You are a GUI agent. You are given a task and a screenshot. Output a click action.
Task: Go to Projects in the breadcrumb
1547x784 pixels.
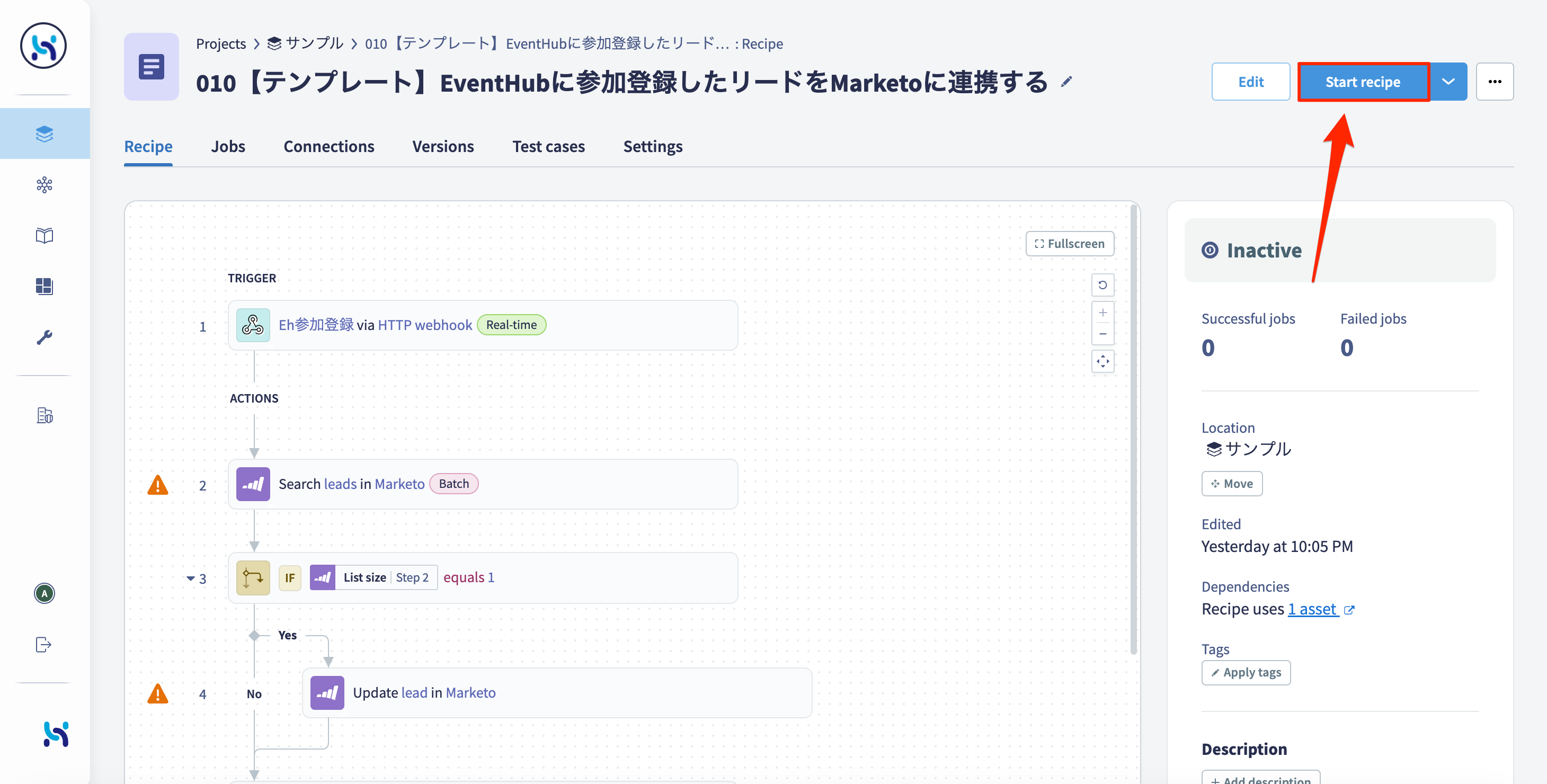point(221,43)
